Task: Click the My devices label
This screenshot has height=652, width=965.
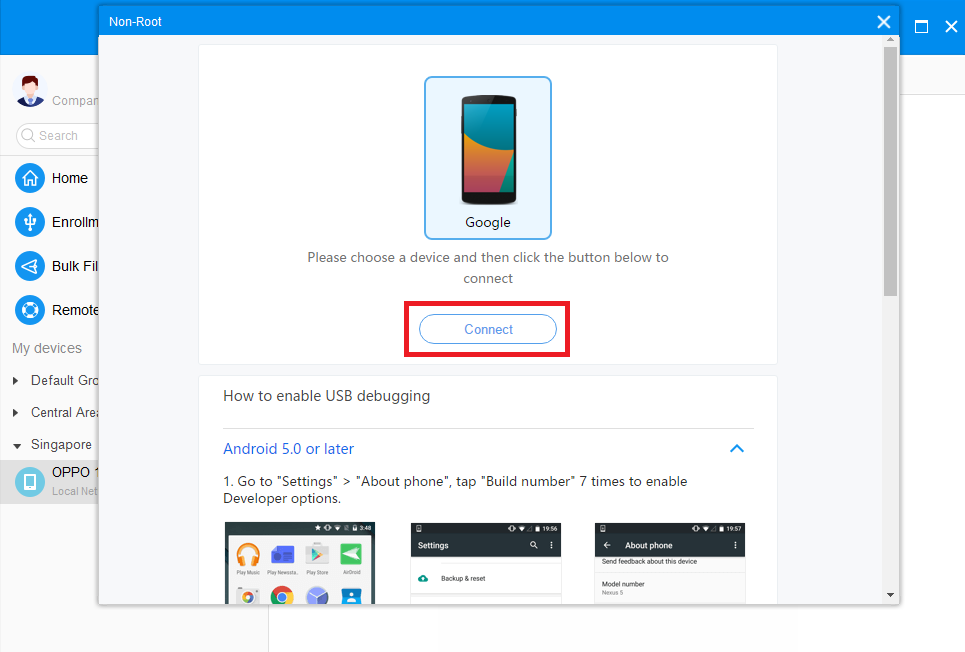Action: [47, 348]
